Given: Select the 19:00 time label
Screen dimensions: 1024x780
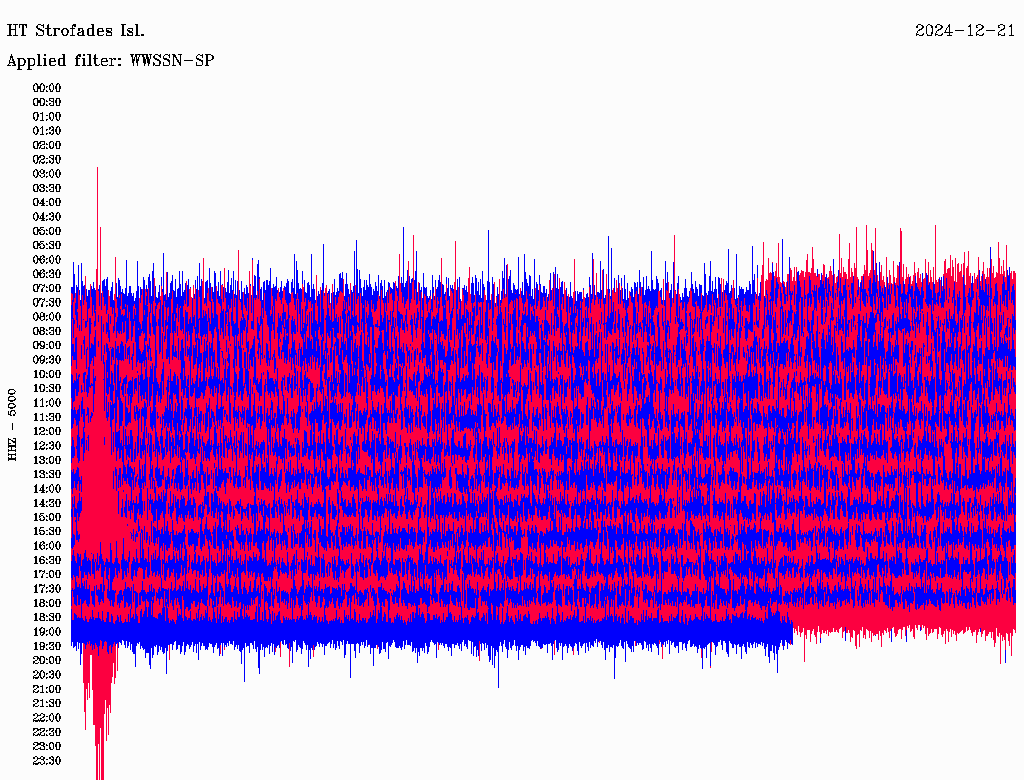Looking at the screenshot, I should click(x=47, y=632).
